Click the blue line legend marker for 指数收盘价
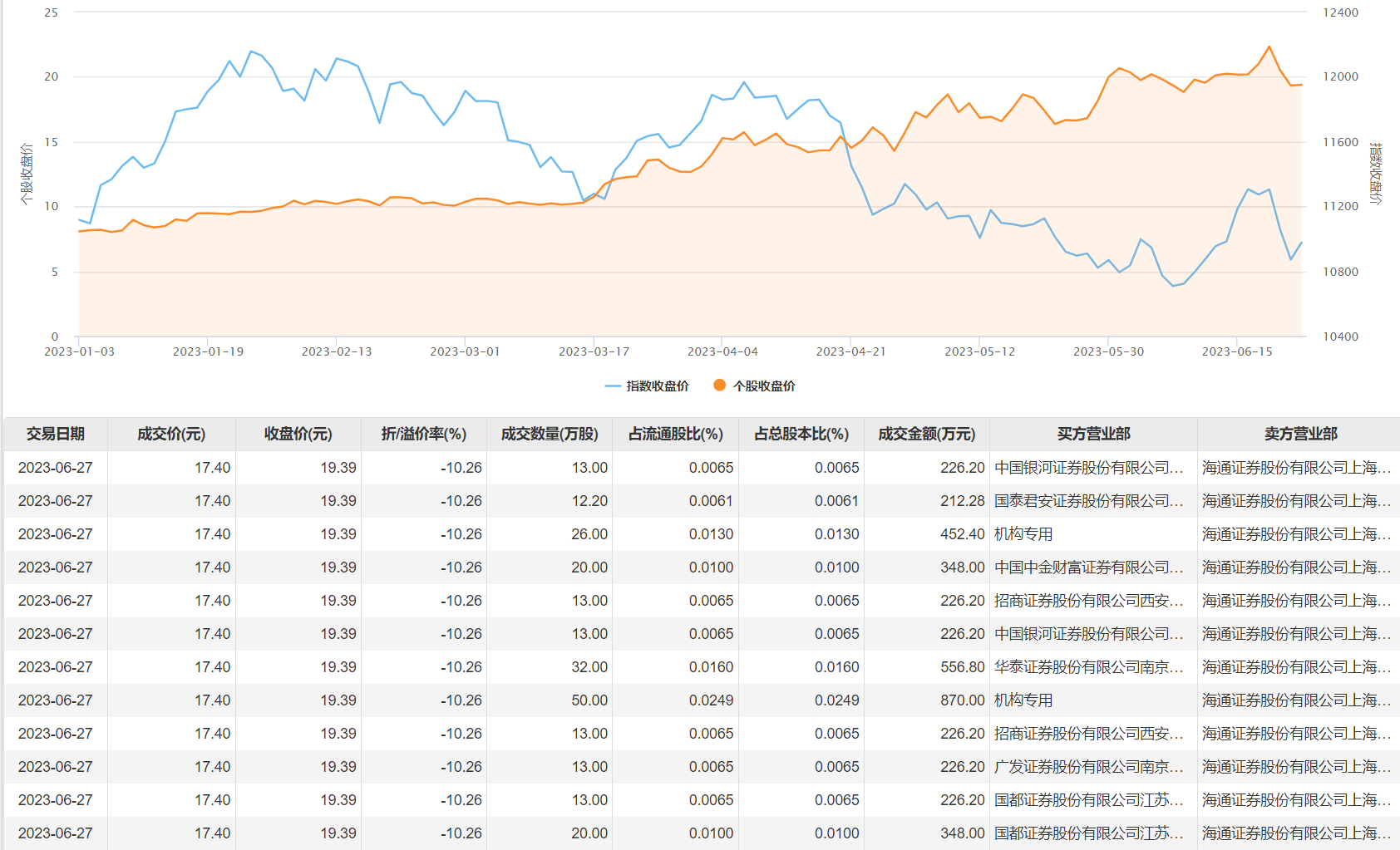The width and height of the screenshot is (1400, 850). click(613, 386)
